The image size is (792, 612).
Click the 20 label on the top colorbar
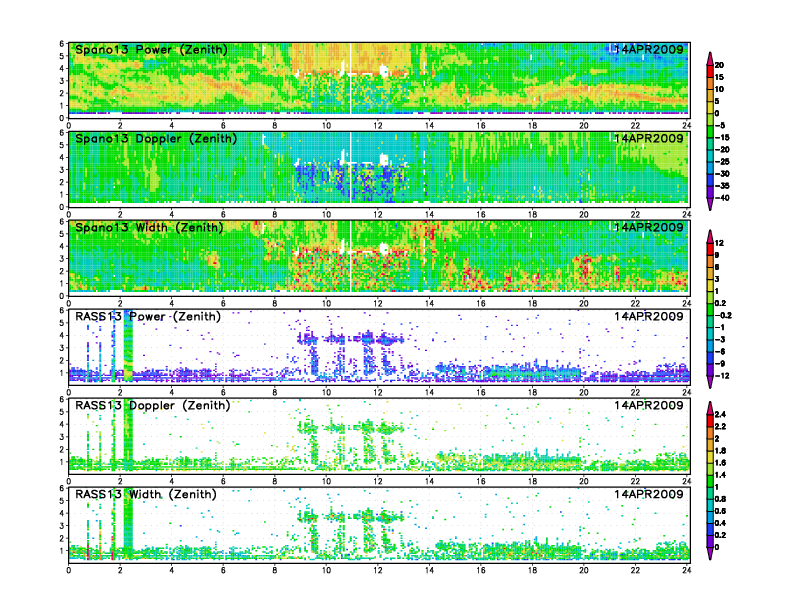[719, 65]
